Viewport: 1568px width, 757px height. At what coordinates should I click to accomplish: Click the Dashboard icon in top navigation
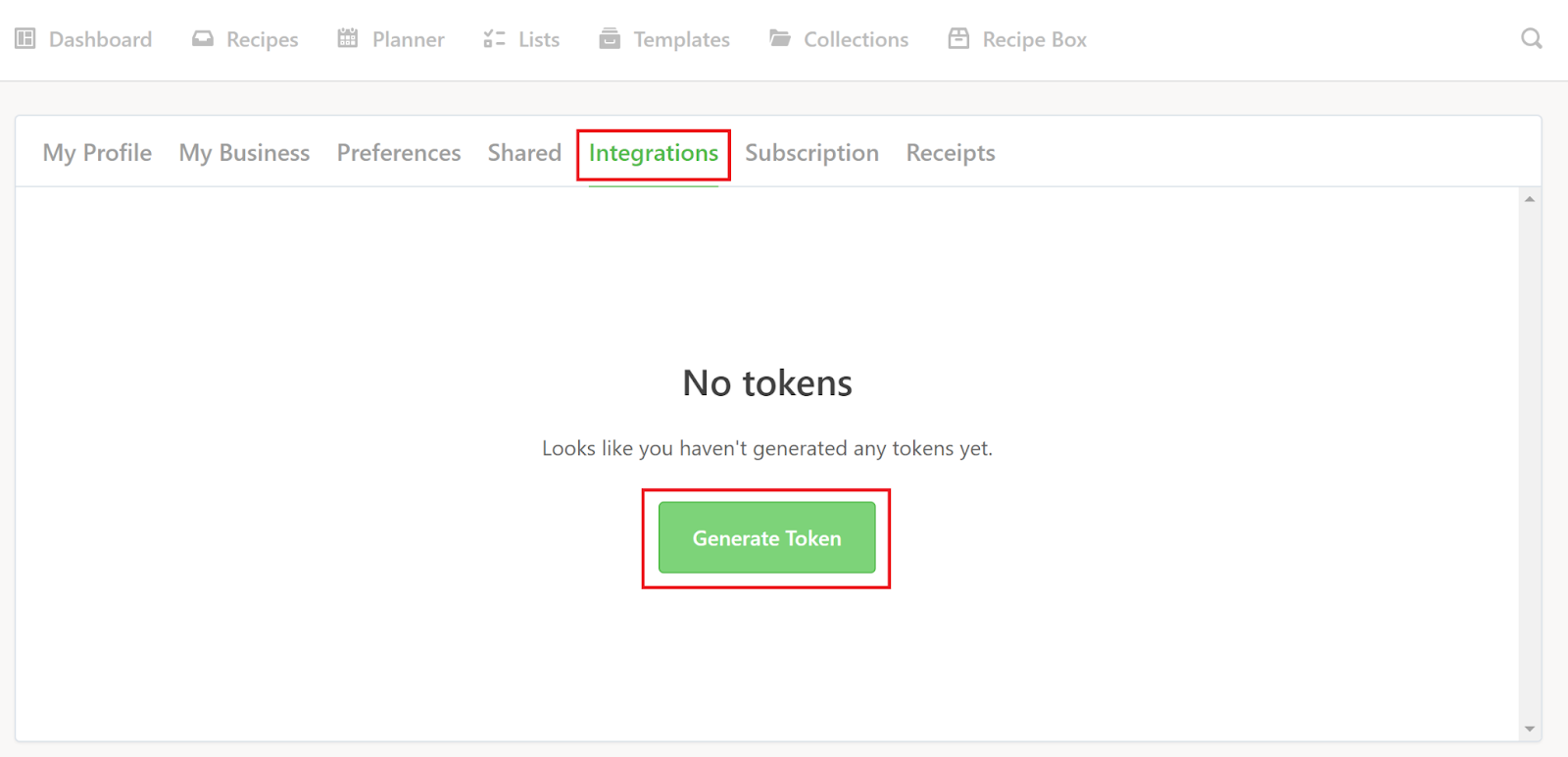25,39
